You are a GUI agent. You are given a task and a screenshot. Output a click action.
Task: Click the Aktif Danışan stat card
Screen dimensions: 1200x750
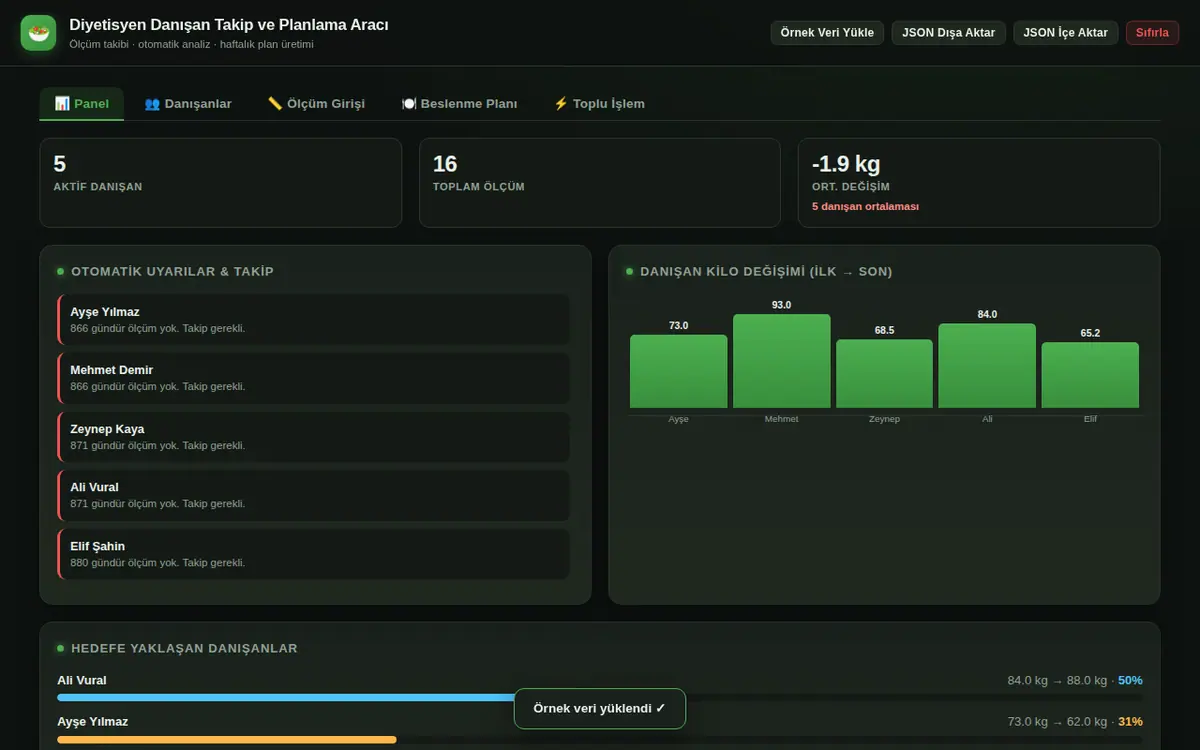tap(220, 183)
